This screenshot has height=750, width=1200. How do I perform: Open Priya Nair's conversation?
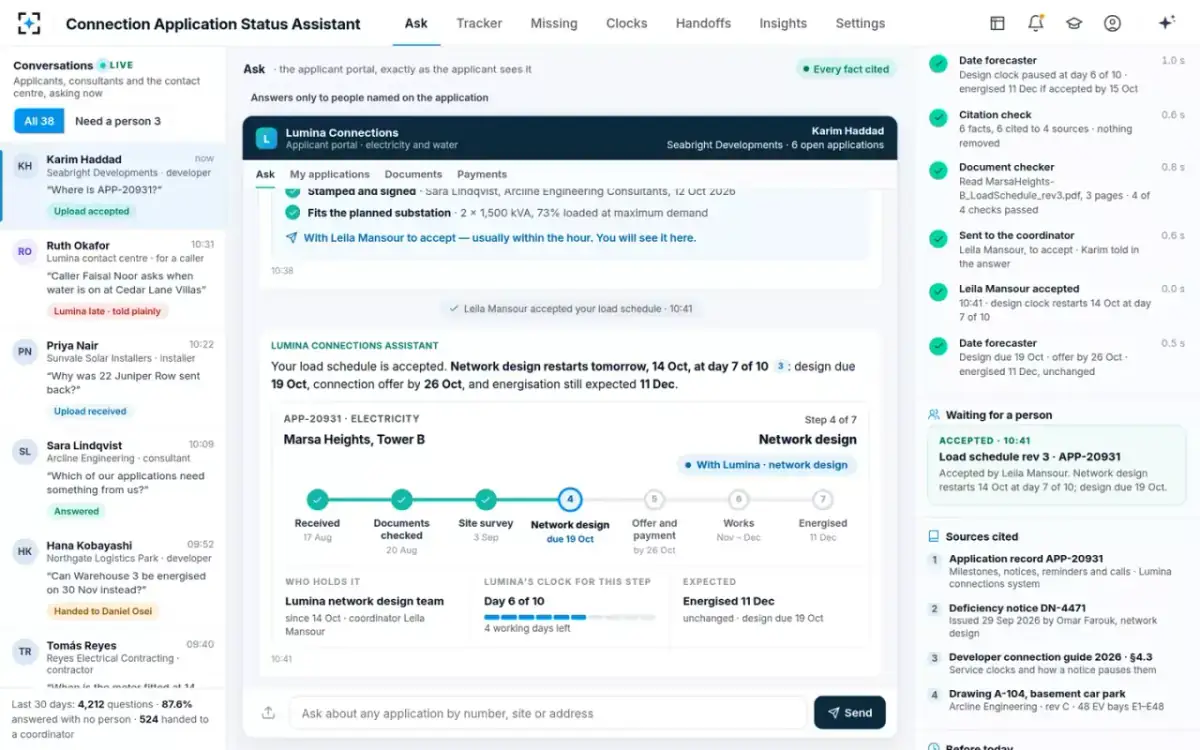coord(113,379)
